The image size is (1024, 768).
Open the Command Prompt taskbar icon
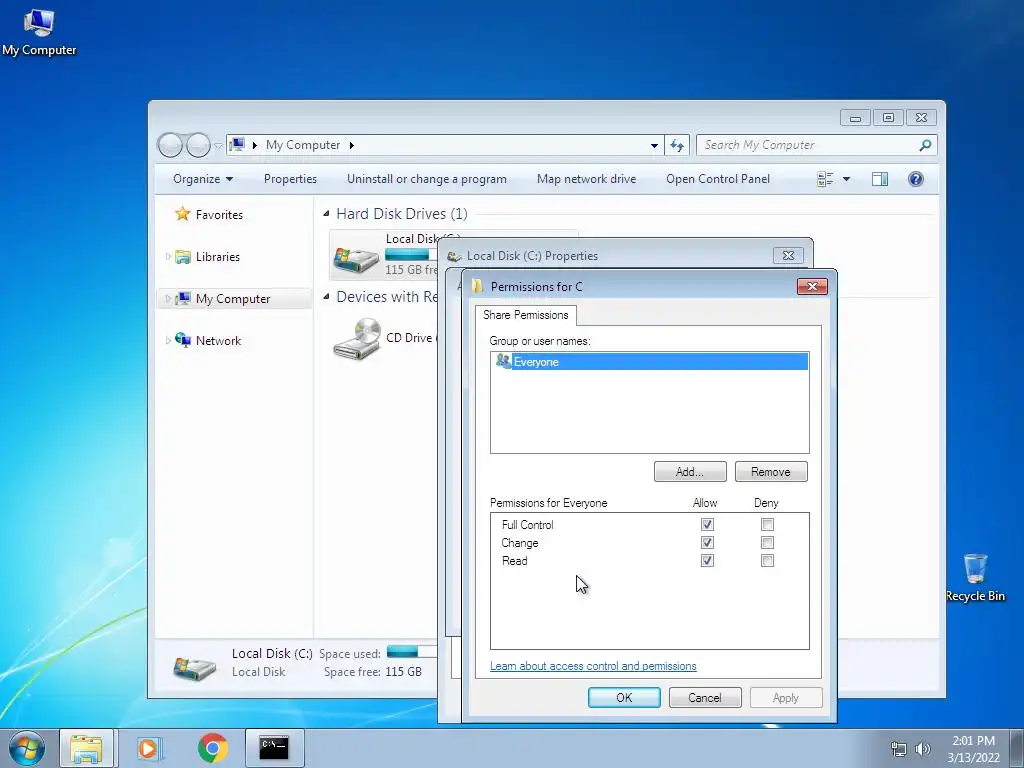point(274,748)
